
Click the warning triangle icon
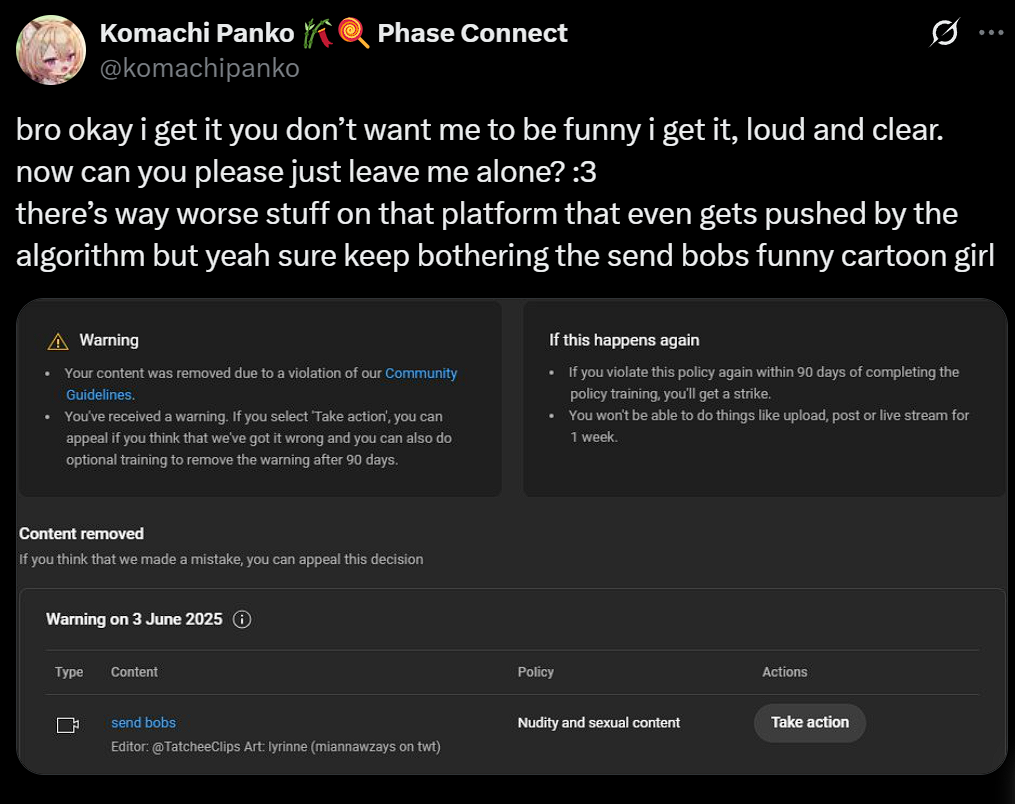[x=58, y=341]
